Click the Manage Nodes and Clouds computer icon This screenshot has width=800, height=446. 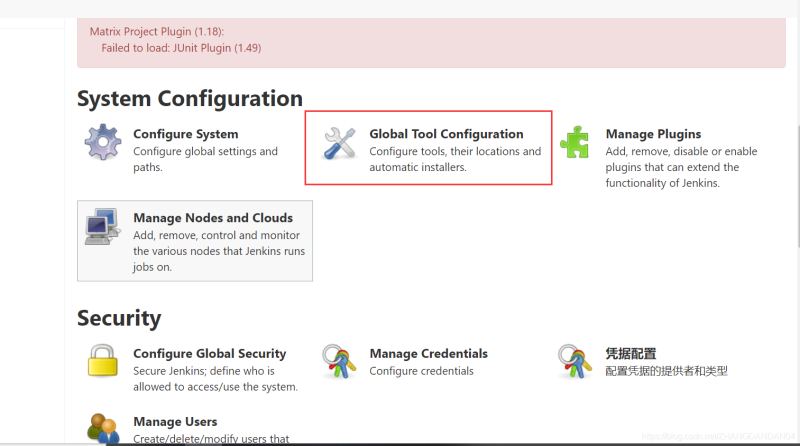point(103,227)
